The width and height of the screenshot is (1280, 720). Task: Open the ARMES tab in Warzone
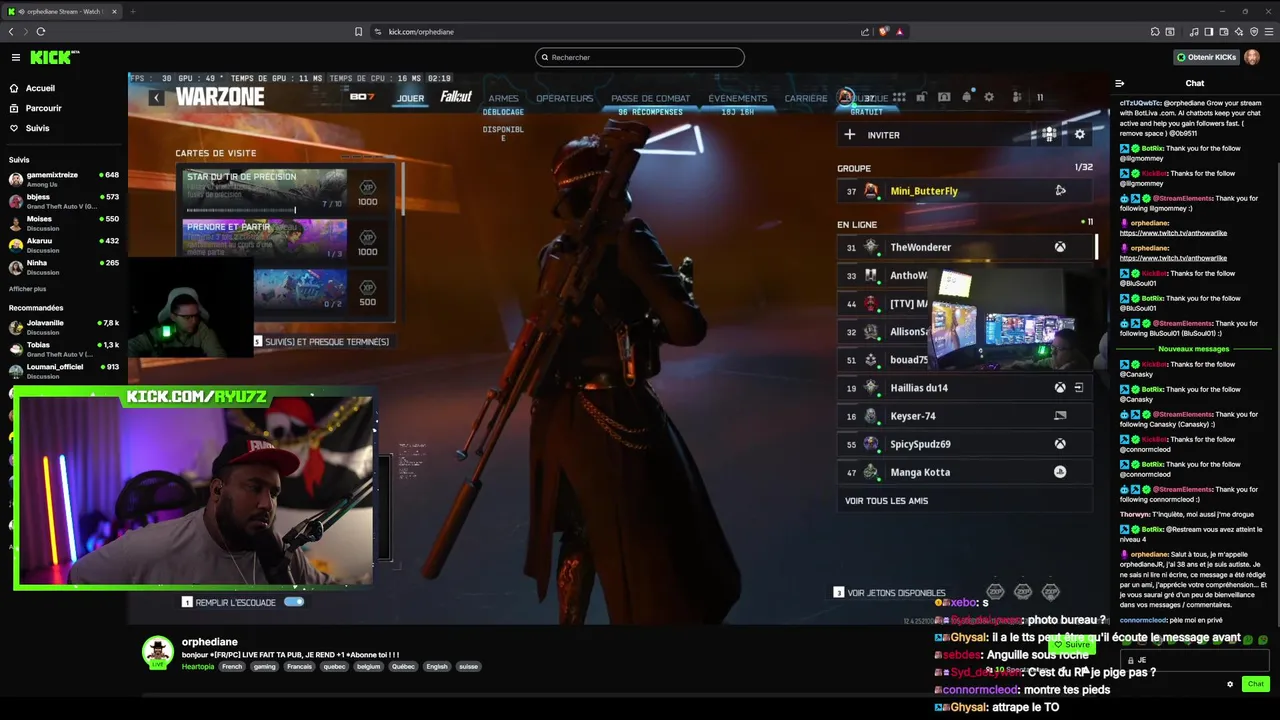(503, 98)
